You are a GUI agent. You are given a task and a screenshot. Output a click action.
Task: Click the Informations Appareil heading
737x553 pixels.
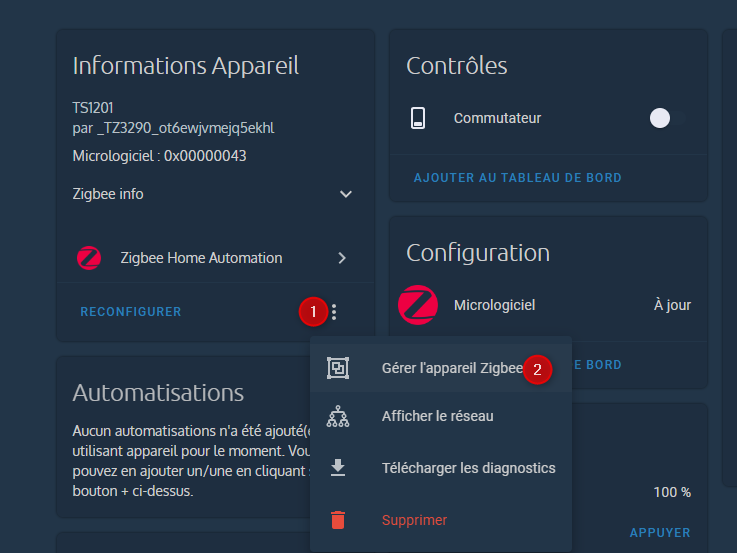pyautogui.click(x=186, y=66)
